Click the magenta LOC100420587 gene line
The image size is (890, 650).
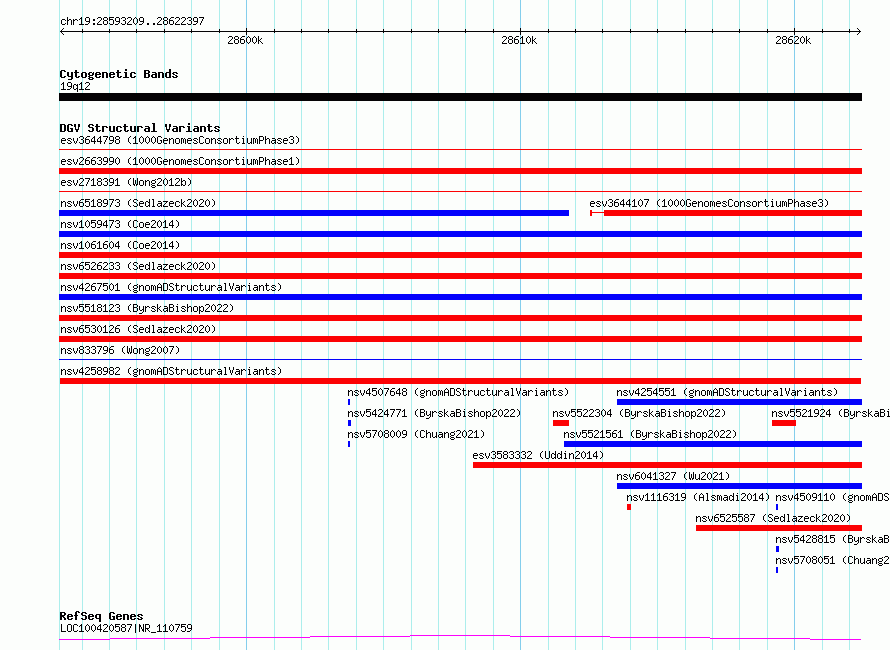[x=460, y=638]
